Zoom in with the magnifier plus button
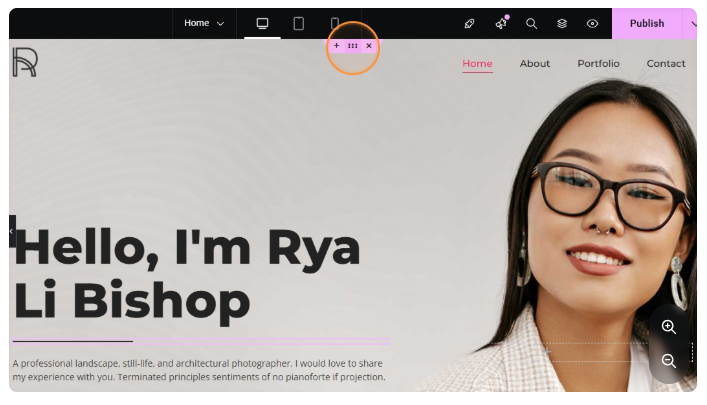This screenshot has width=707, height=405. [x=669, y=327]
